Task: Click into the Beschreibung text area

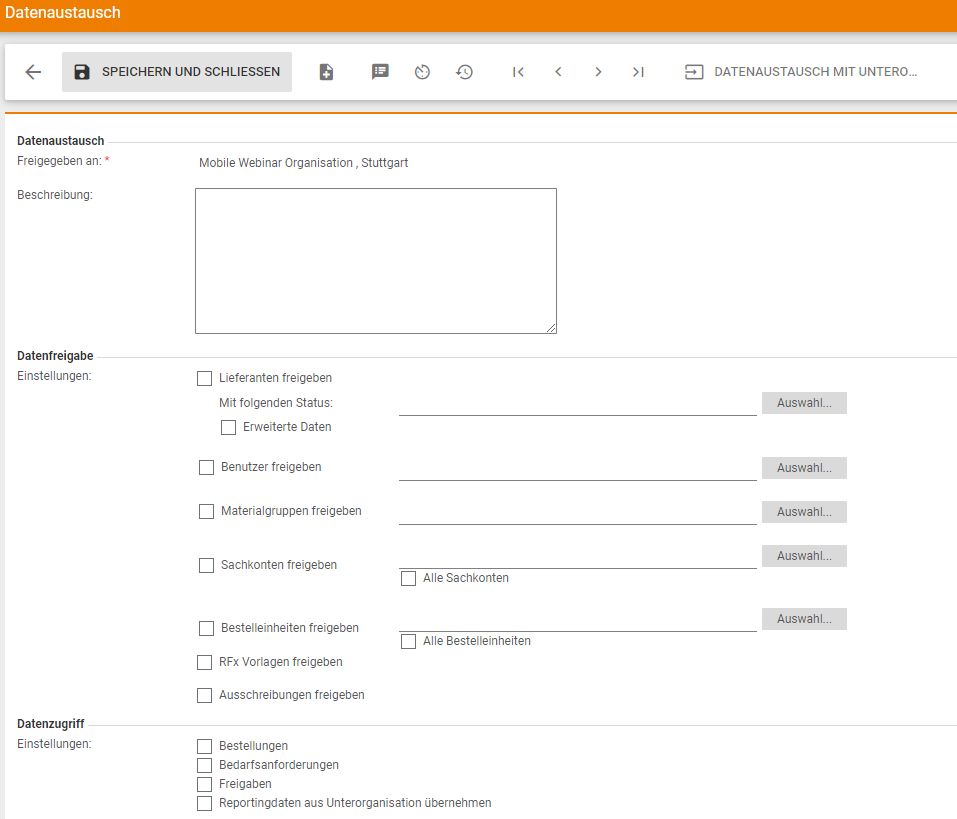Action: click(x=375, y=260)
